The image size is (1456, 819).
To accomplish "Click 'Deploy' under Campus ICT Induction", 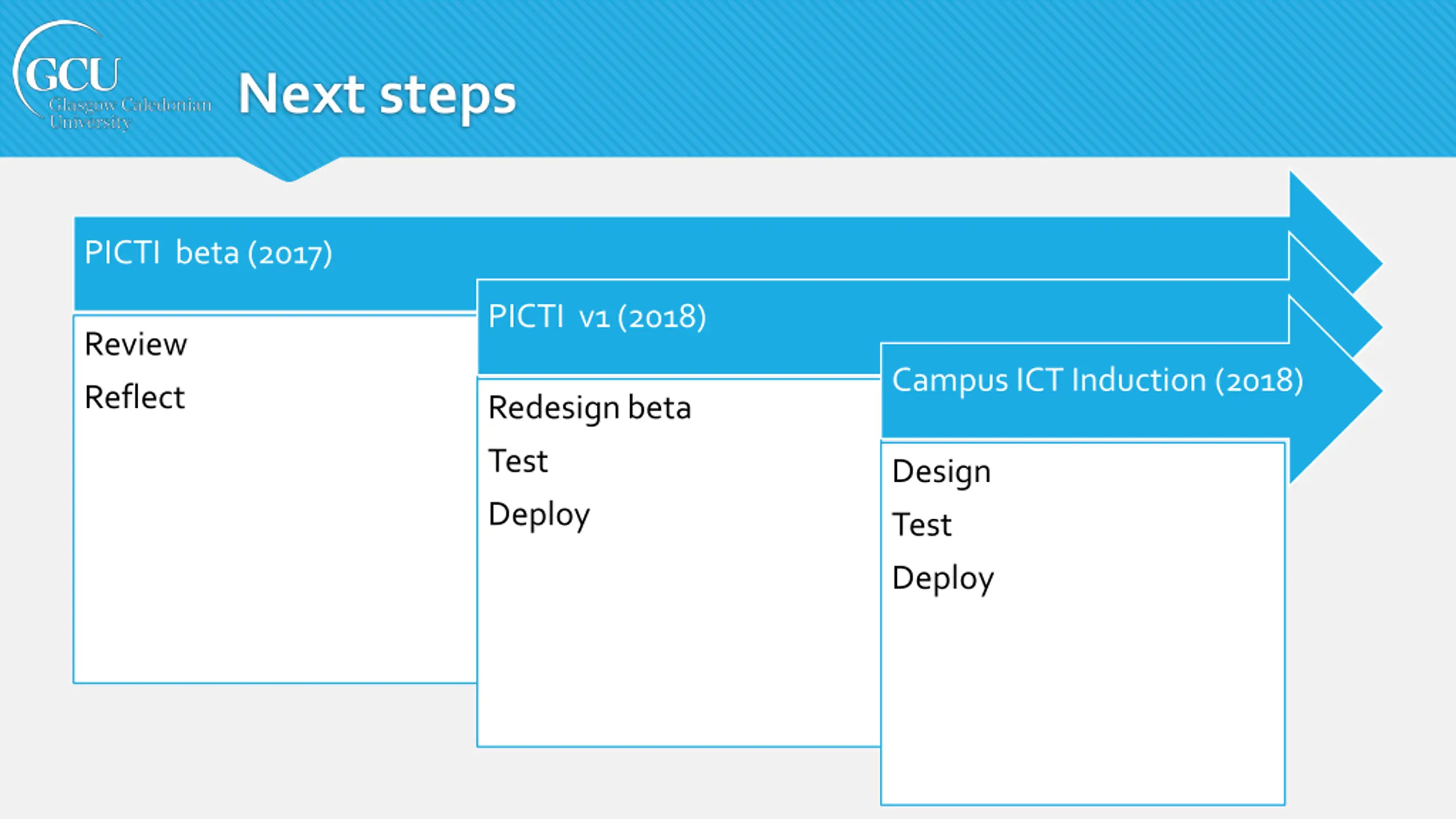I will click(x=942, y=578).
